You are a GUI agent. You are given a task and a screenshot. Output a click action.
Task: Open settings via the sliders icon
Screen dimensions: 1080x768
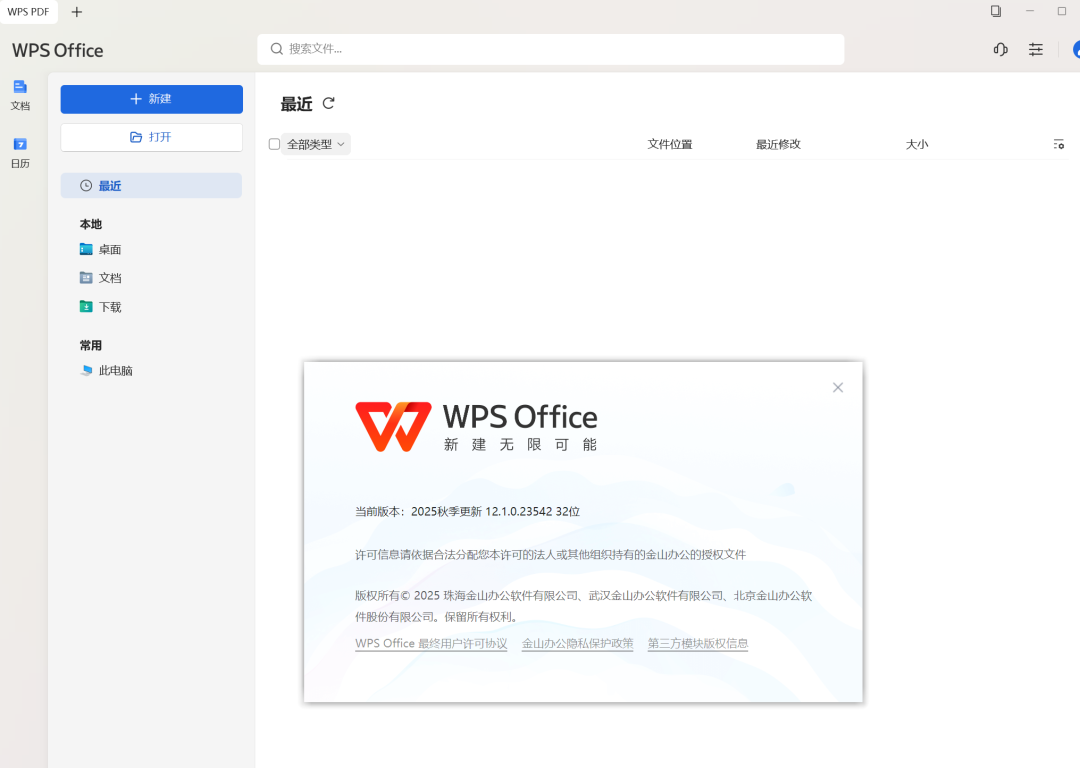click(x=1035, y=49)
